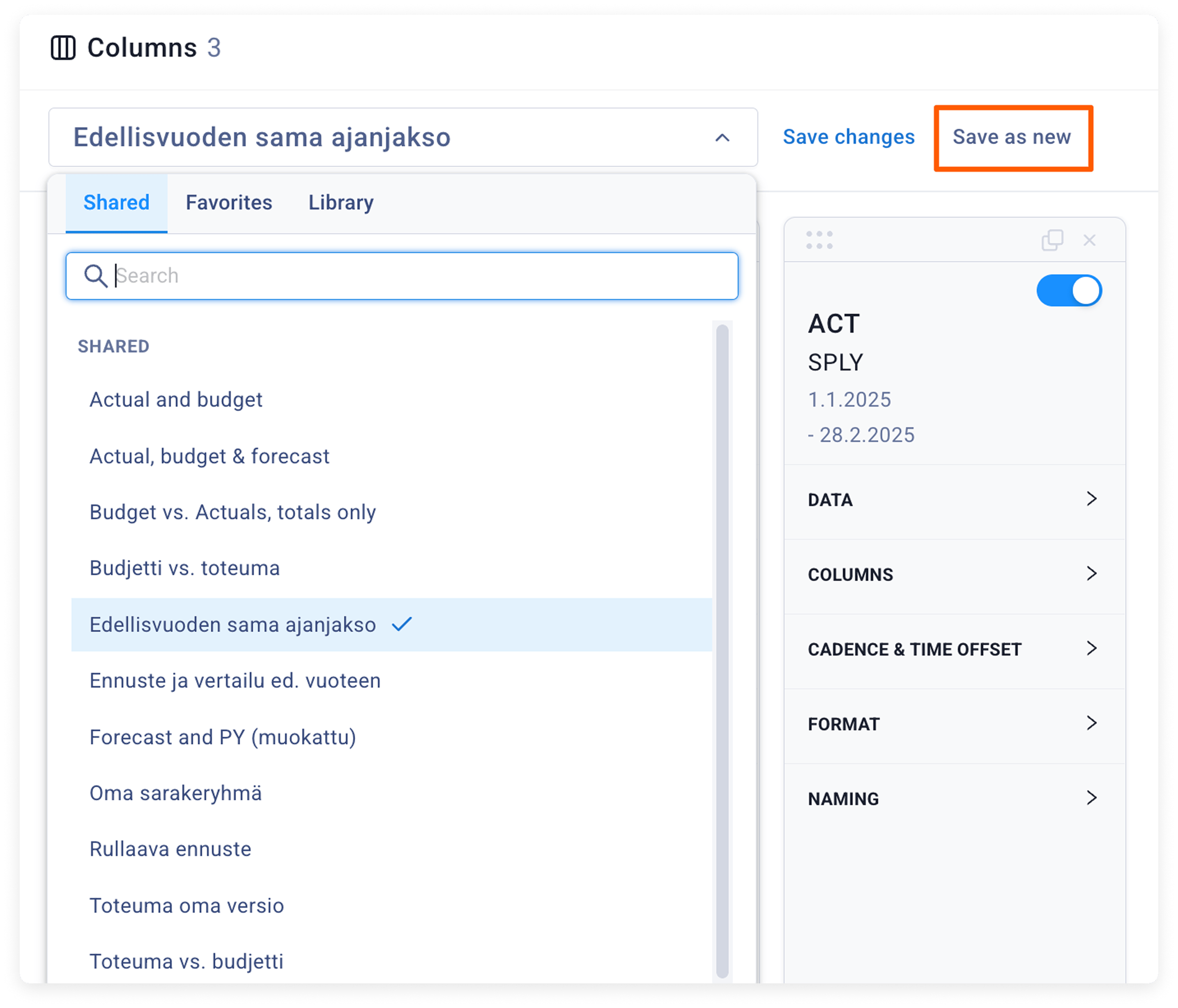1178x1008 pixels.
Task: Select Budjetti vs. toteuma option
Action: [x=392, y=568]
